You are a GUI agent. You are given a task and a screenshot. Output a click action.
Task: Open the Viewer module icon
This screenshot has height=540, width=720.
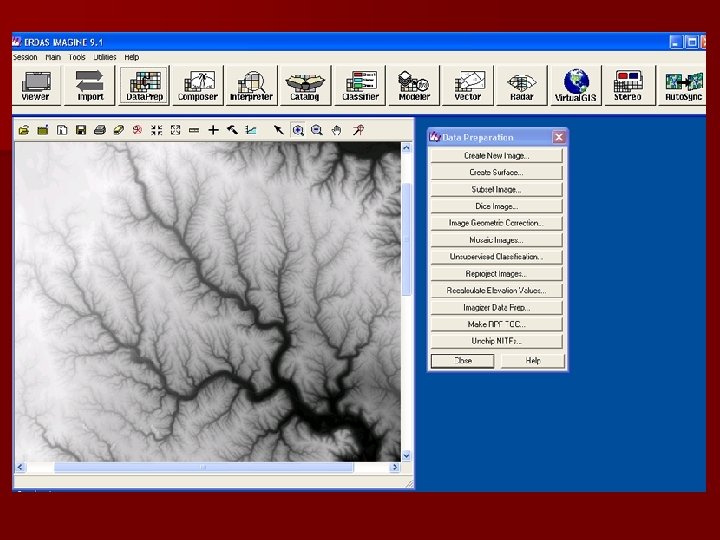[x=37, y=84]
